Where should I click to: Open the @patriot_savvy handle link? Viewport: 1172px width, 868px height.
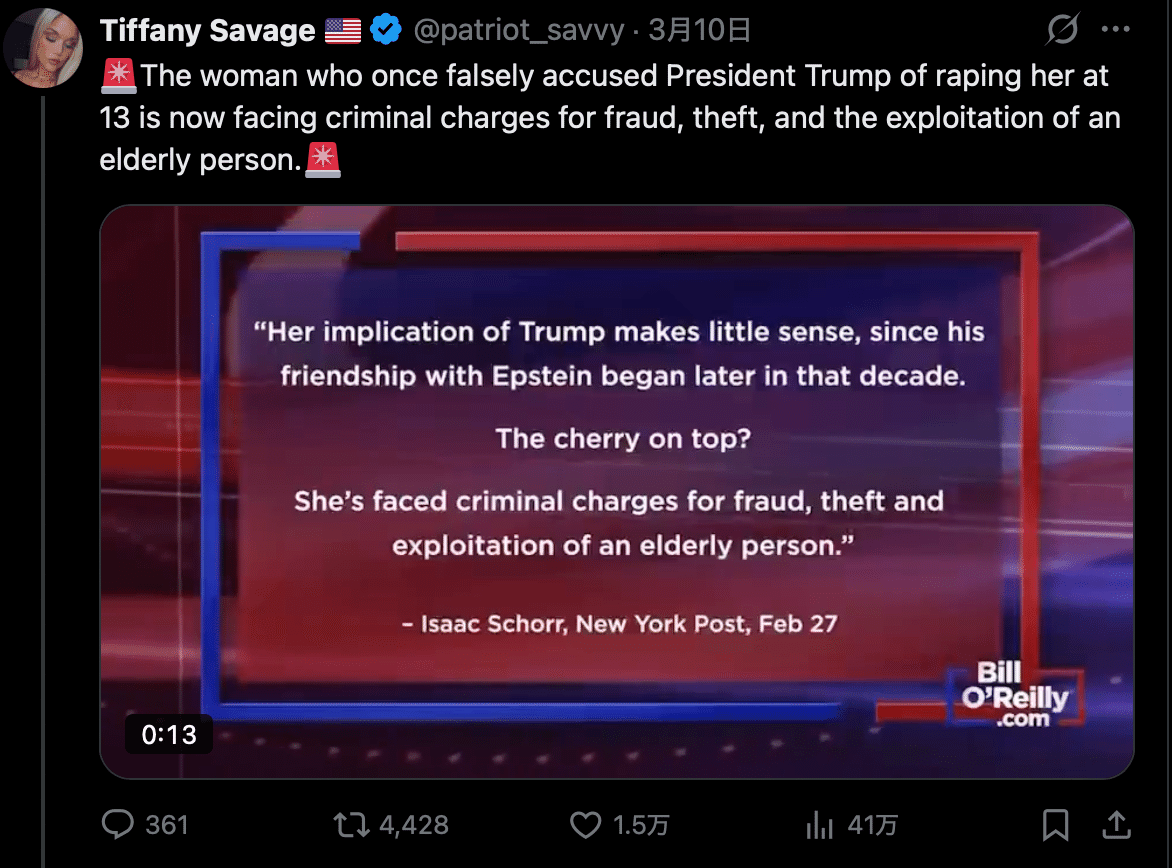(520, 31)
